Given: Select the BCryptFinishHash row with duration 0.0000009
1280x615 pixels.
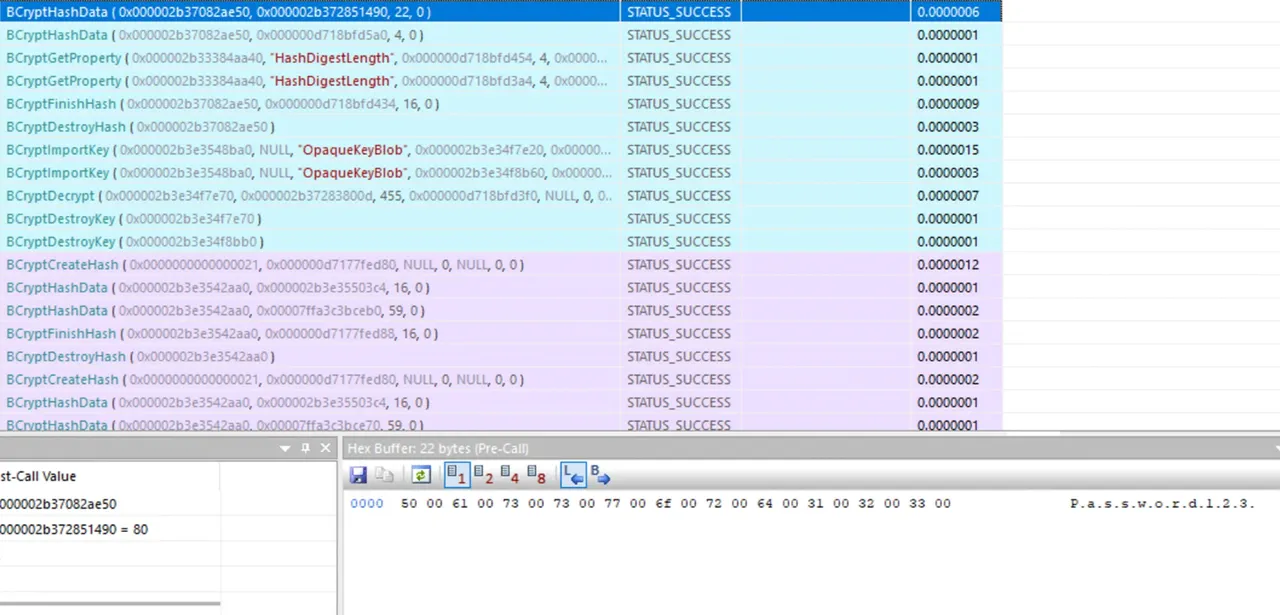Looking at the screenshot, I should [x=501, y=104].
